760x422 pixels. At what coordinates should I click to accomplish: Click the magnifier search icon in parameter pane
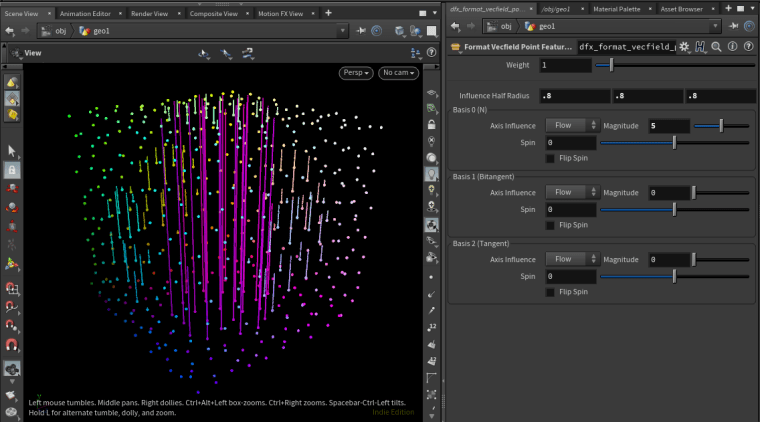tap(717, 46)
